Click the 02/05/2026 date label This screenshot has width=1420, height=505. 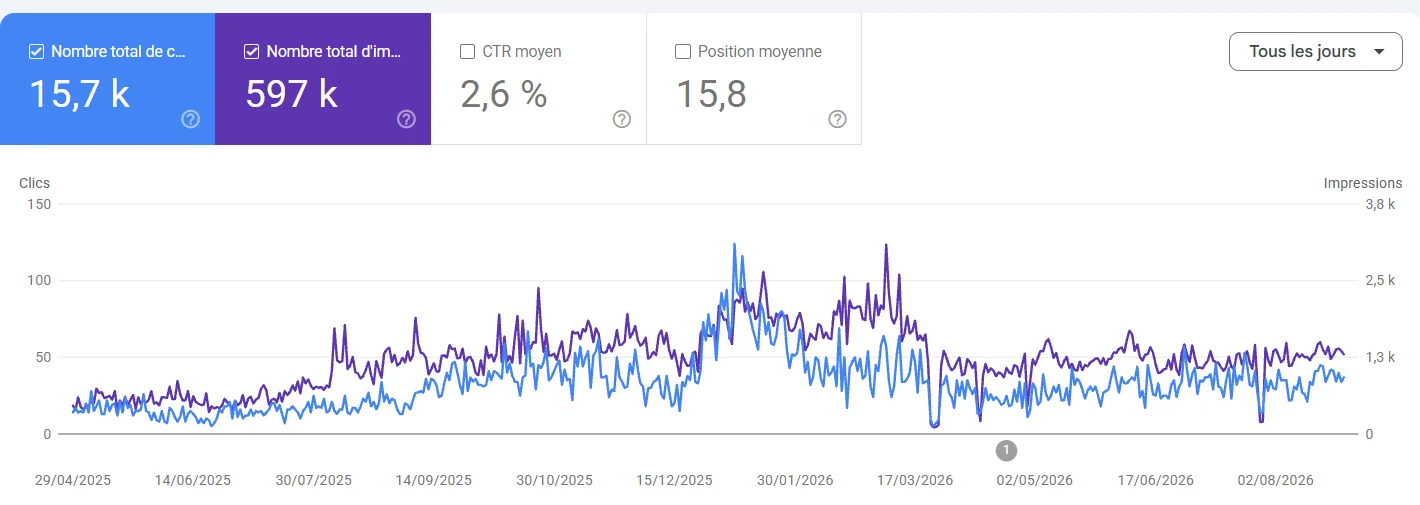point(1035,480)
